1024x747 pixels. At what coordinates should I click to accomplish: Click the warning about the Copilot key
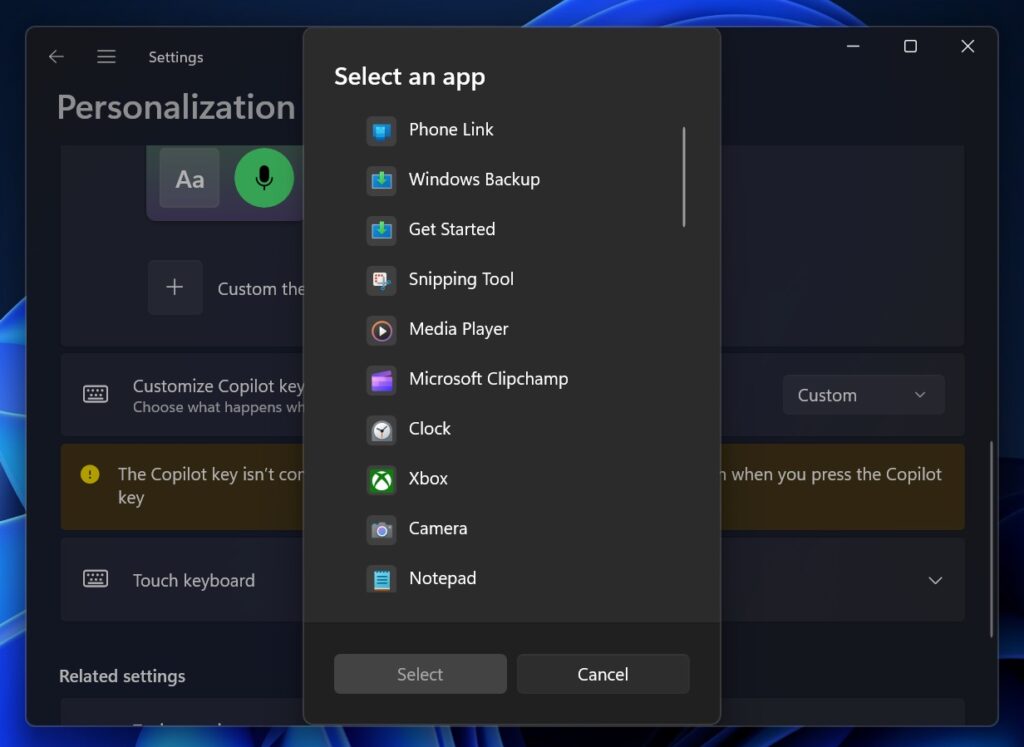point(200,486)
